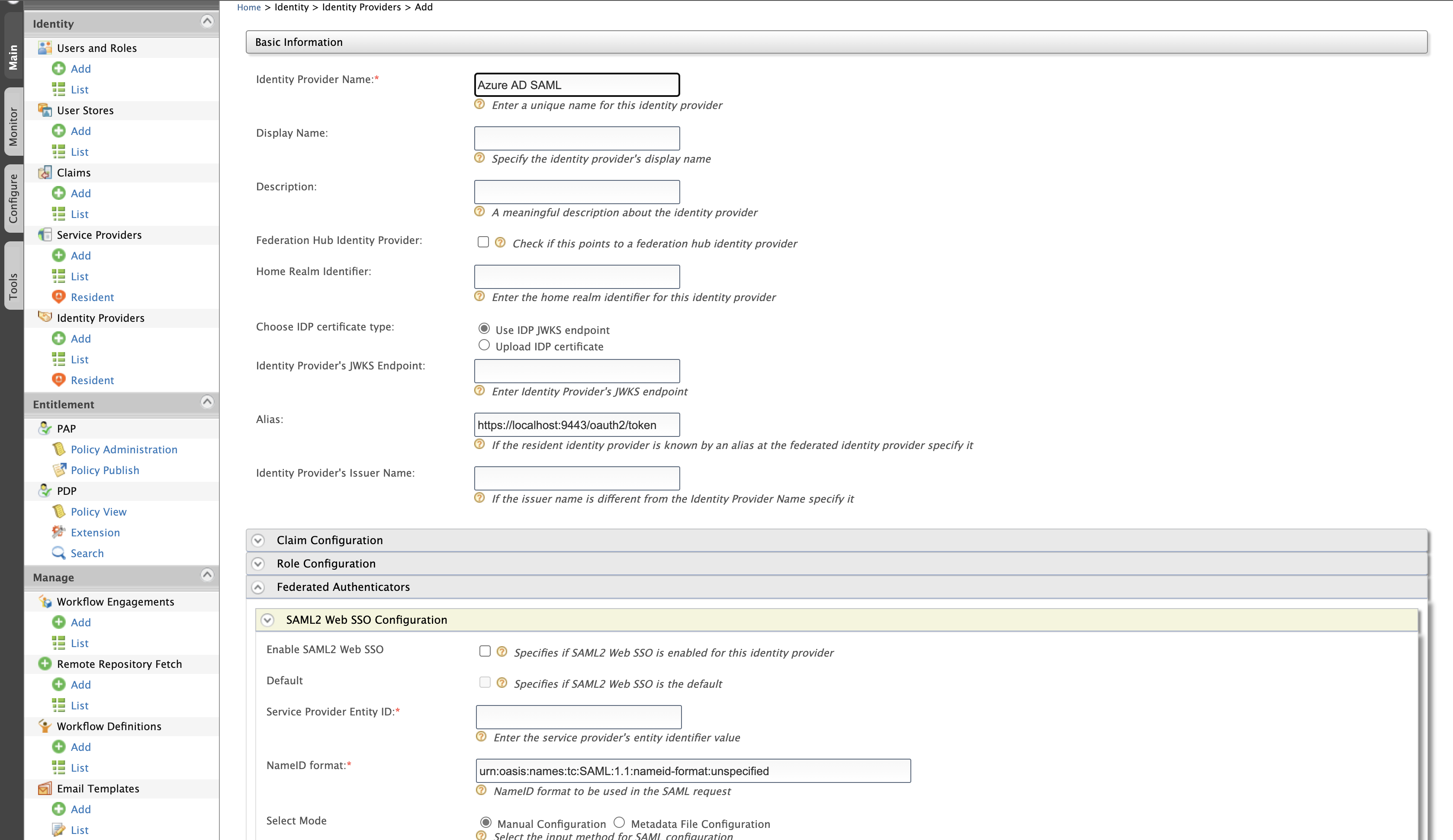The width and height of the screenshot is (1453, 840).
Task: Collapse the Identity menu section
Action: point(207,22)
